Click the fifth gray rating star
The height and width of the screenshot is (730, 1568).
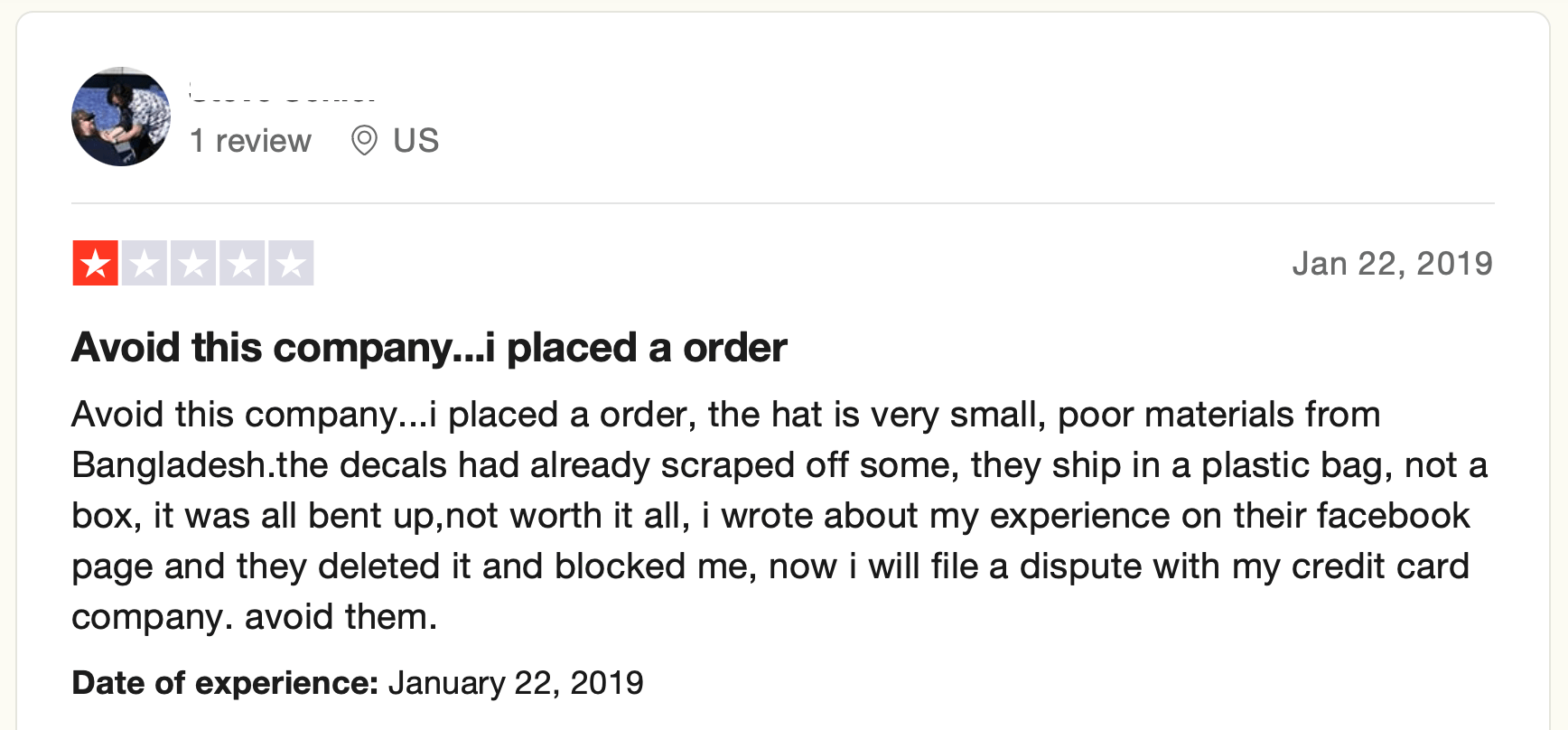[x=291, y=264]
